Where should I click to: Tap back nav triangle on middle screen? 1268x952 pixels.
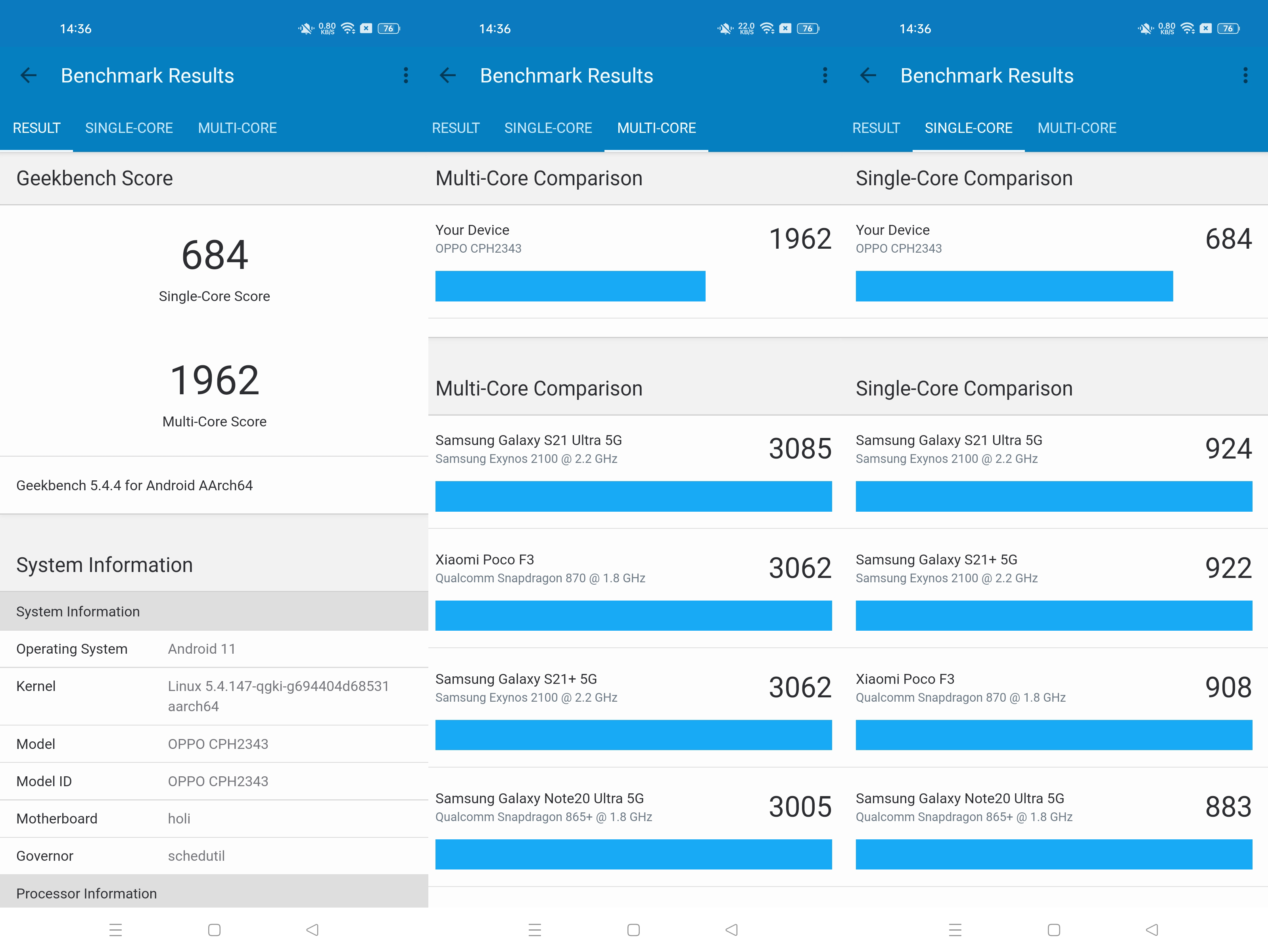point(731,930)
